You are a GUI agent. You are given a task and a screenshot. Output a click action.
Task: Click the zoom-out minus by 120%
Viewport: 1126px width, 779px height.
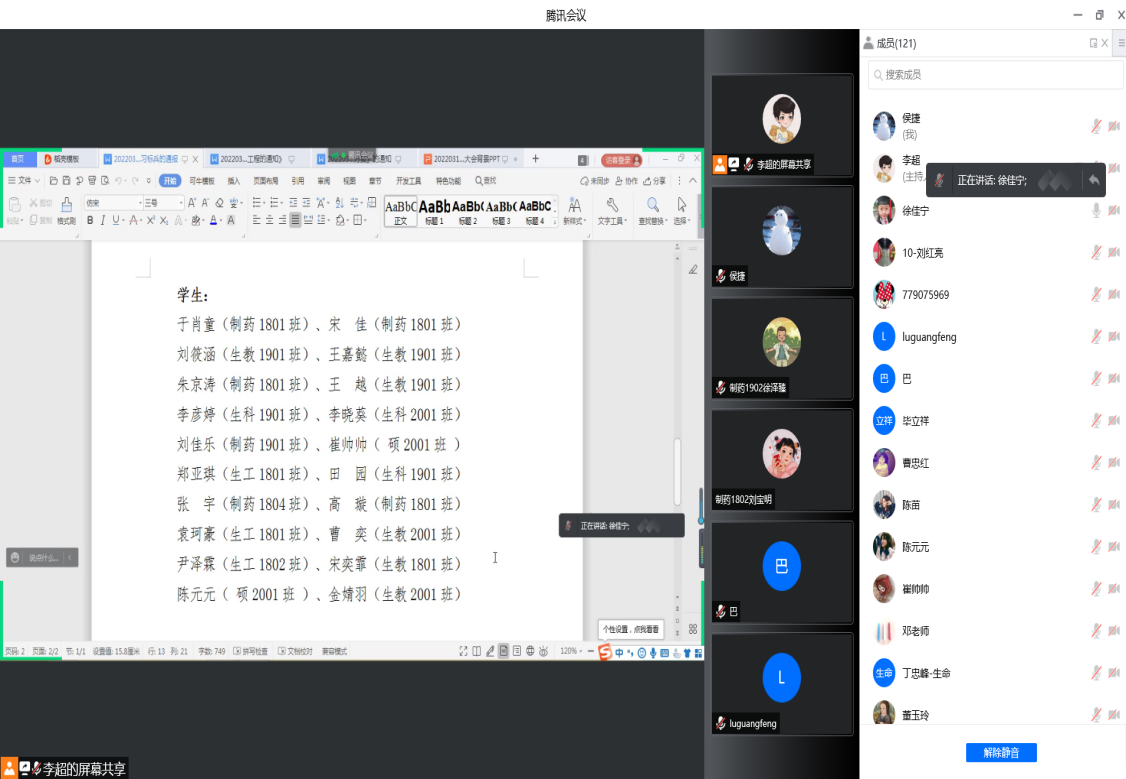point(590,651)
